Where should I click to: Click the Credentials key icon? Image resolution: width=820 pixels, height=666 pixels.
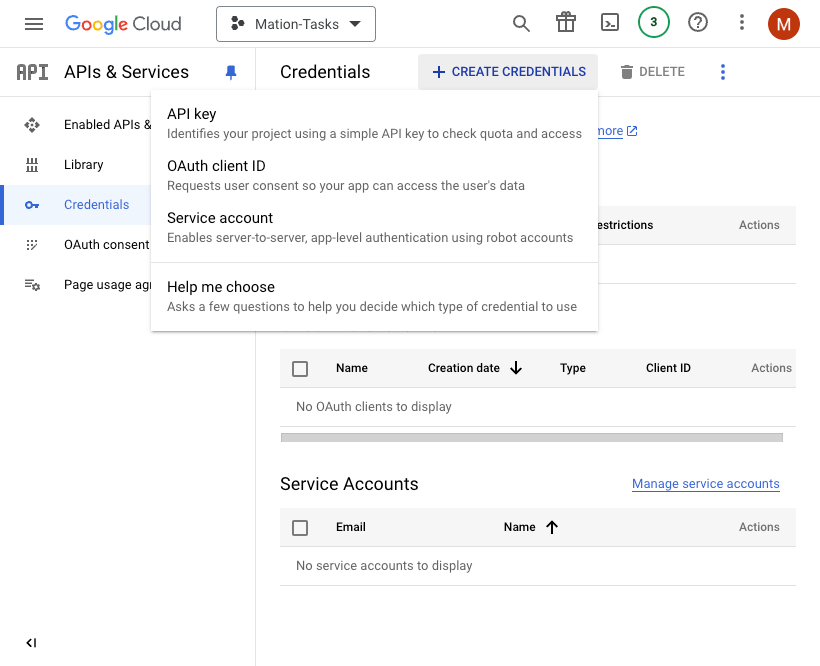[x=32, y=205]
